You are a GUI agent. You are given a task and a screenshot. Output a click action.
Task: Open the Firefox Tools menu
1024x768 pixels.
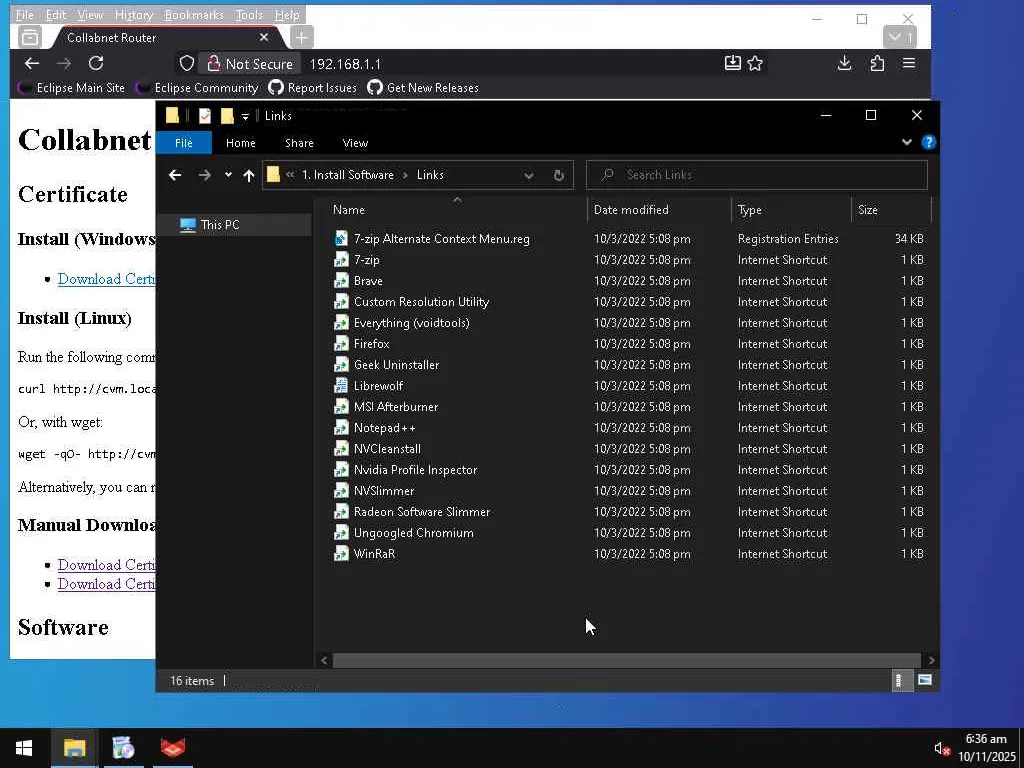pyautogui.click(x=249, y=14)
